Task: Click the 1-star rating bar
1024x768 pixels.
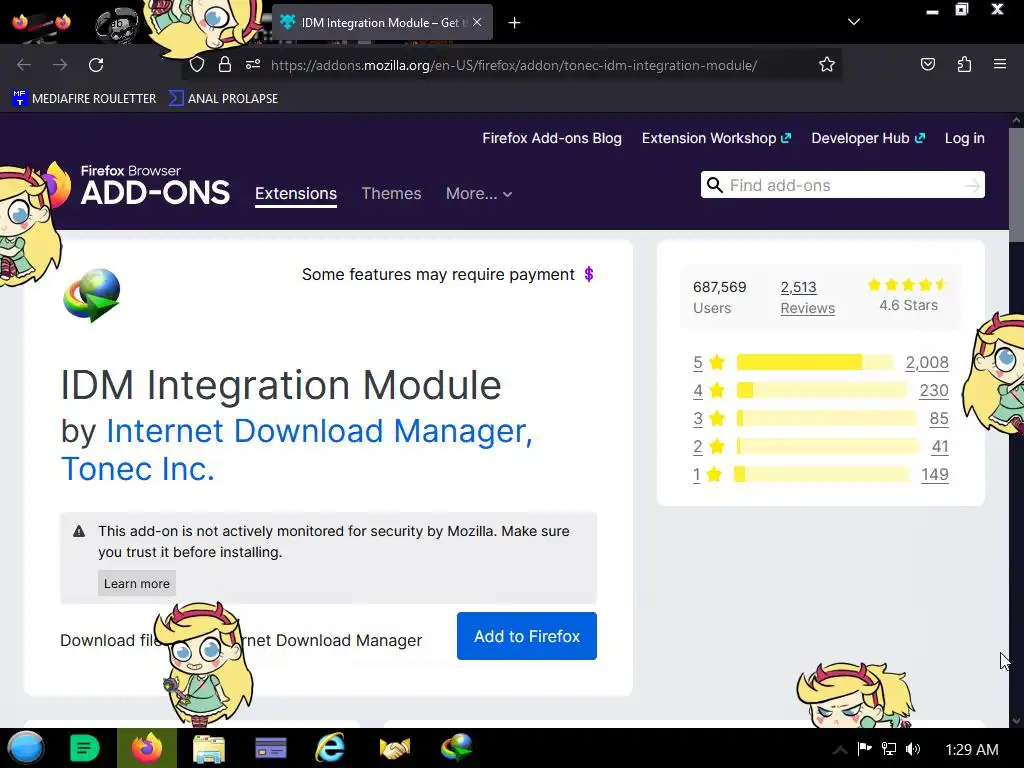Action: [x=821, y=475]
